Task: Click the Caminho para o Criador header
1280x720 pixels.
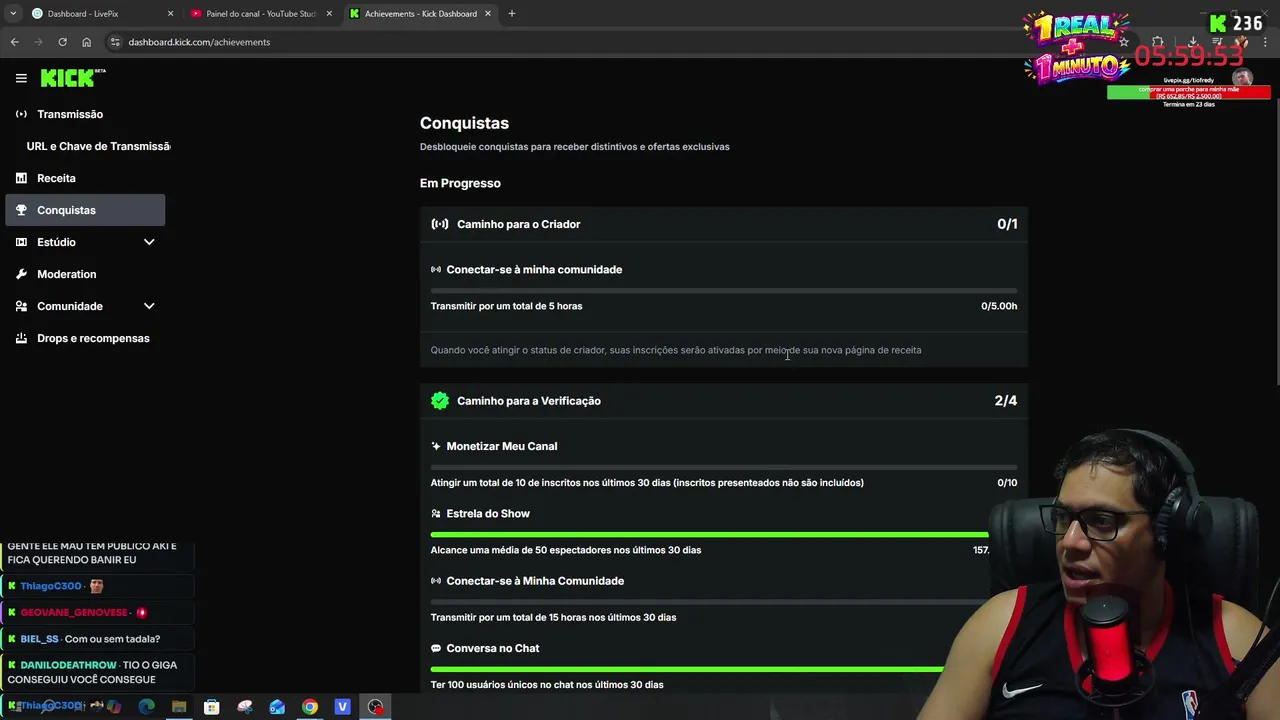Action: [x=724, y=224]
